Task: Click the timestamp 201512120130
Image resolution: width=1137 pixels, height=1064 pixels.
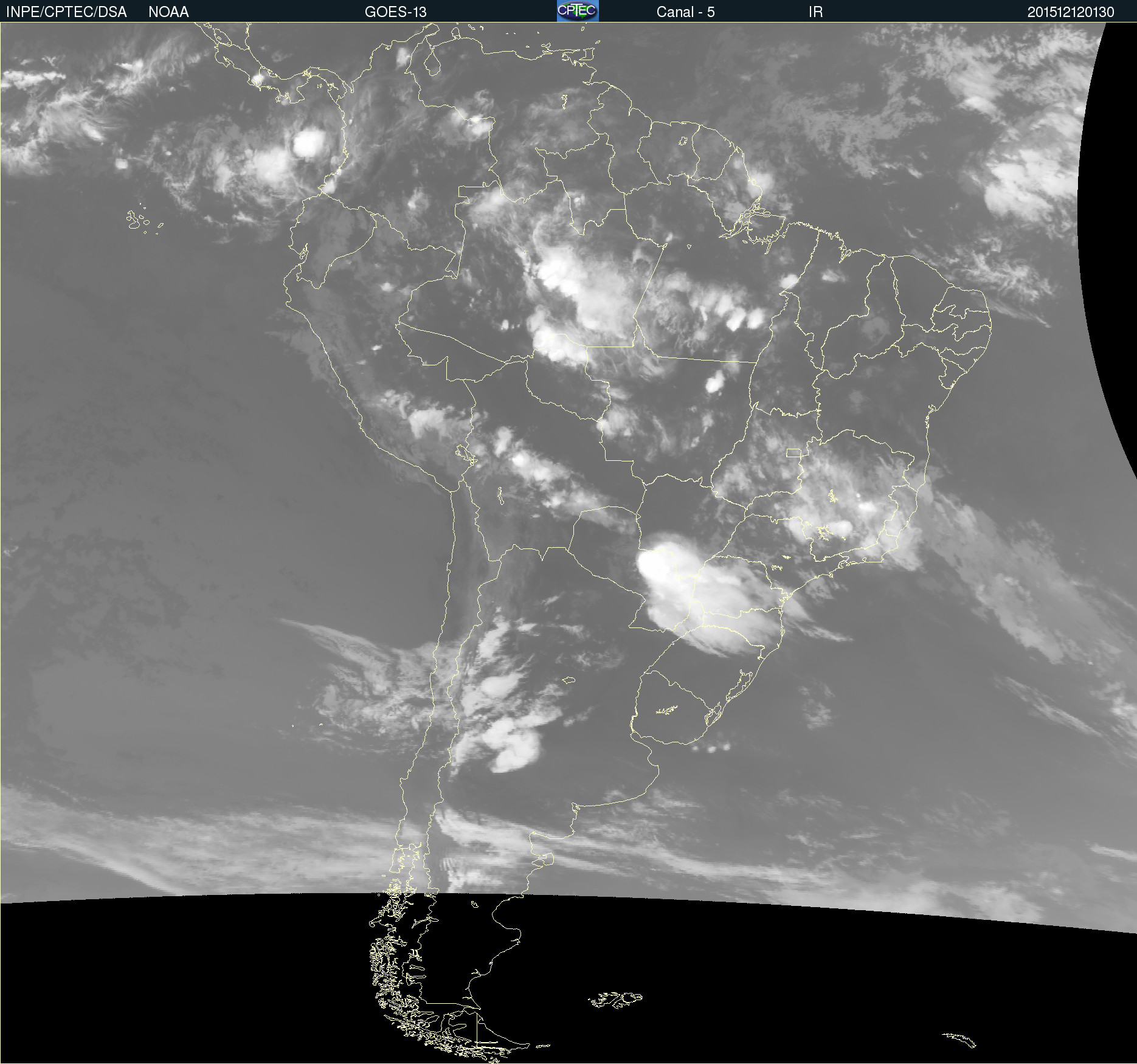Action: pyautogui.click(x=1071, y=12)
